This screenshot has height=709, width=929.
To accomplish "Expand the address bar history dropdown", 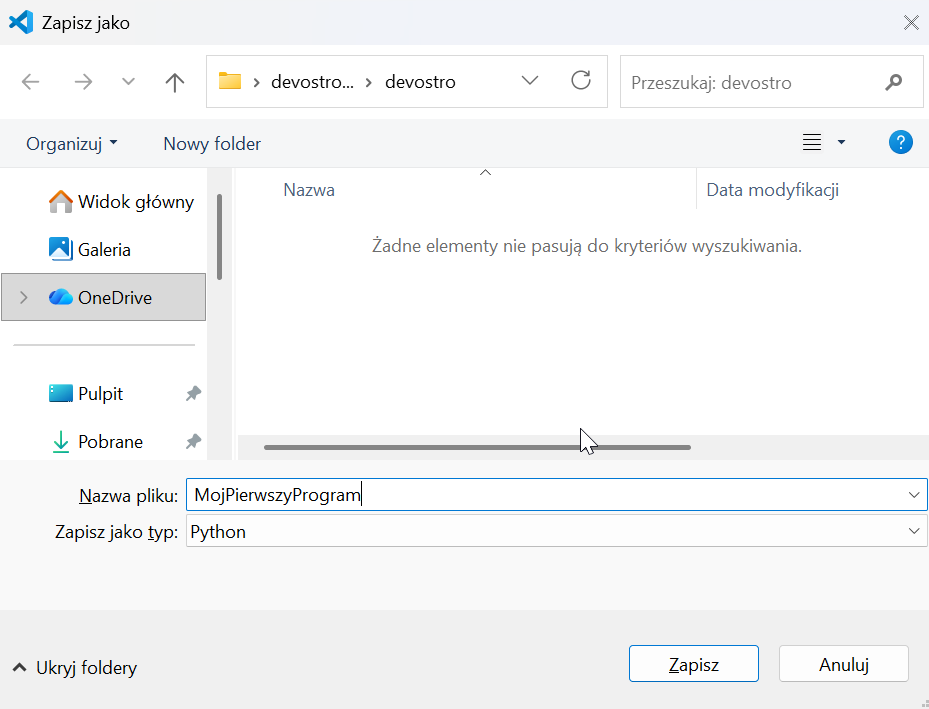I will (x=530, y=81).
